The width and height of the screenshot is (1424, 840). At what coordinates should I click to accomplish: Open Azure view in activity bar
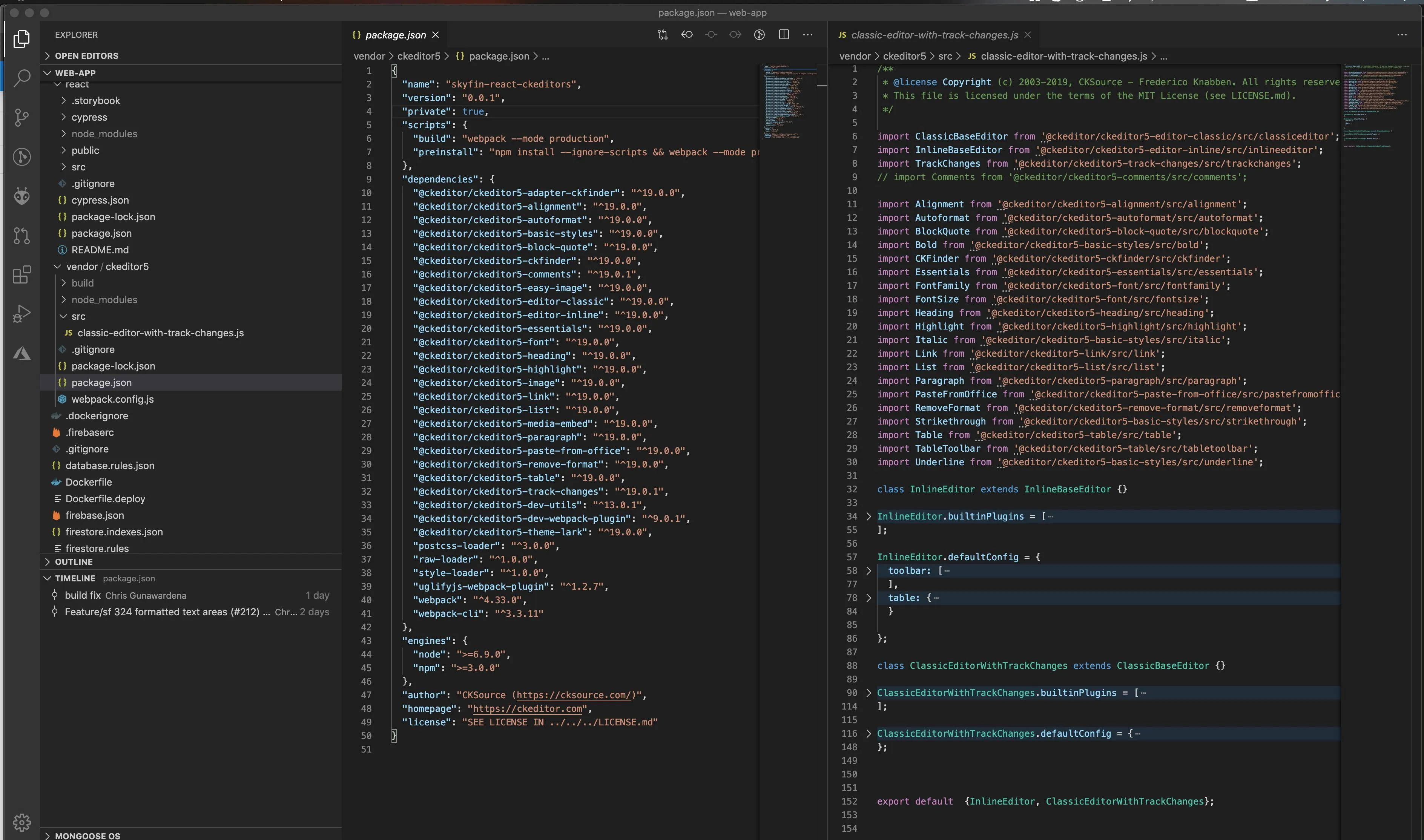pyautogui.click(x=21, y=353)
